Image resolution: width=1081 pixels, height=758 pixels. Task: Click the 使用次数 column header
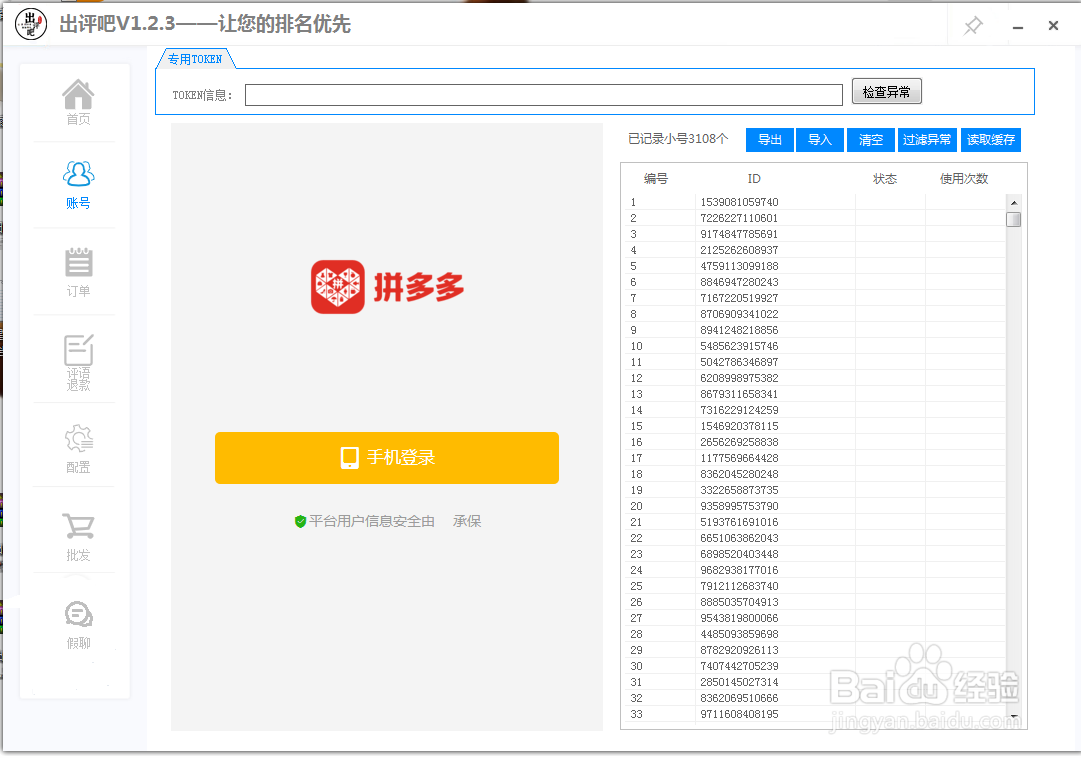(x=964, y=179)
